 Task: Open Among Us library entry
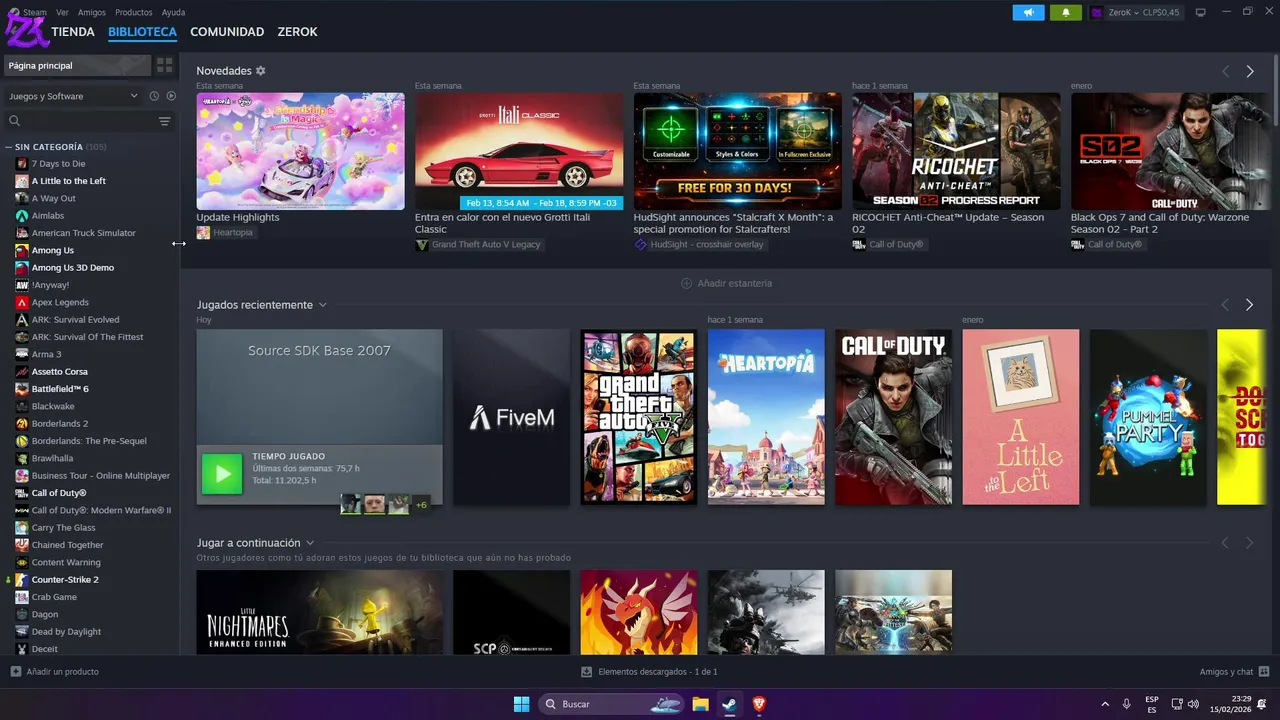[52, 251]
